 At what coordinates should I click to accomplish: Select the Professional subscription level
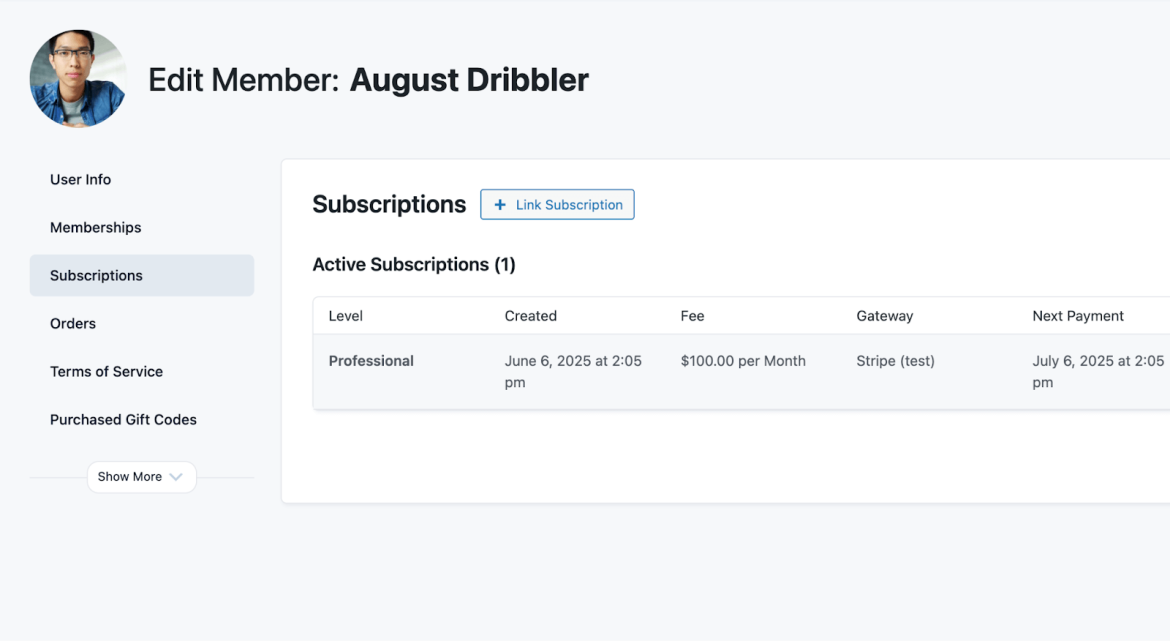(x=371, y=361)
